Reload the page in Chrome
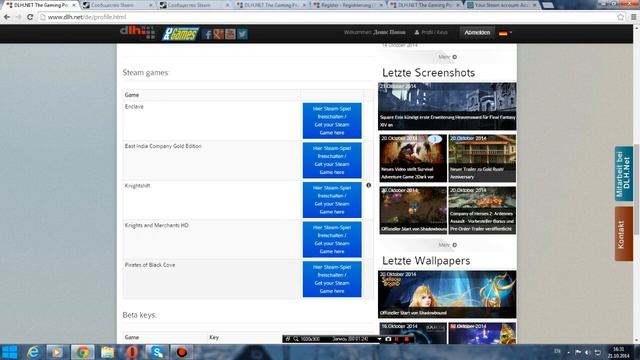 click(30, 17)
